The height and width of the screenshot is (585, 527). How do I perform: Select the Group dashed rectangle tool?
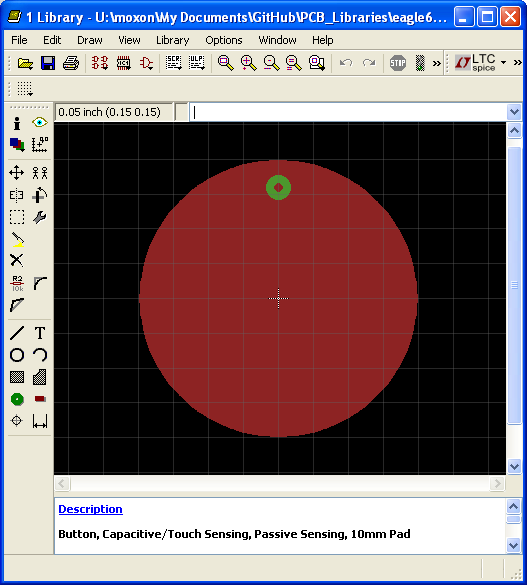pyautogui.click(x=17, y=217)
